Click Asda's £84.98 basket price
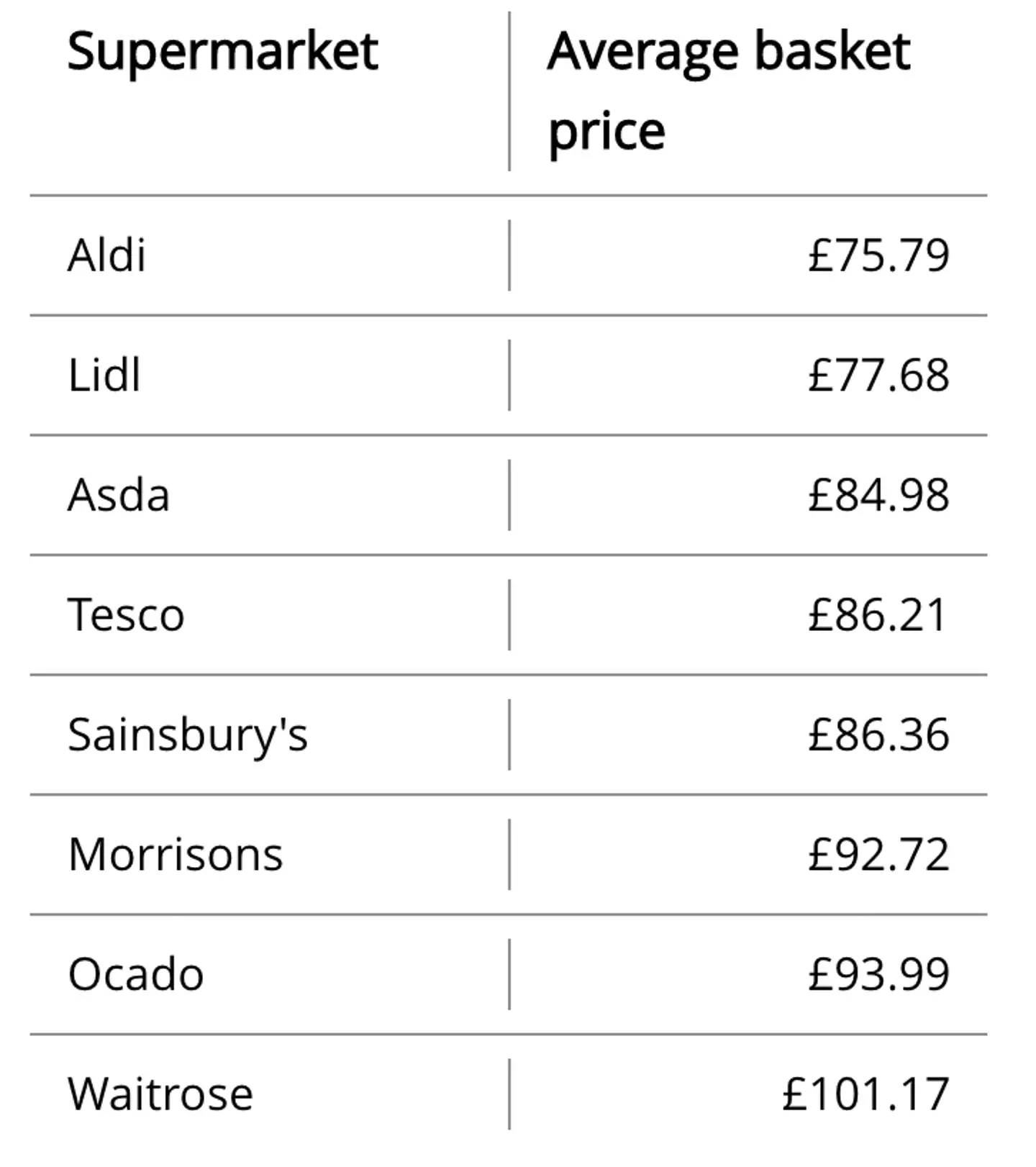Screen dimensions: 1036x1167 (878, 496)
